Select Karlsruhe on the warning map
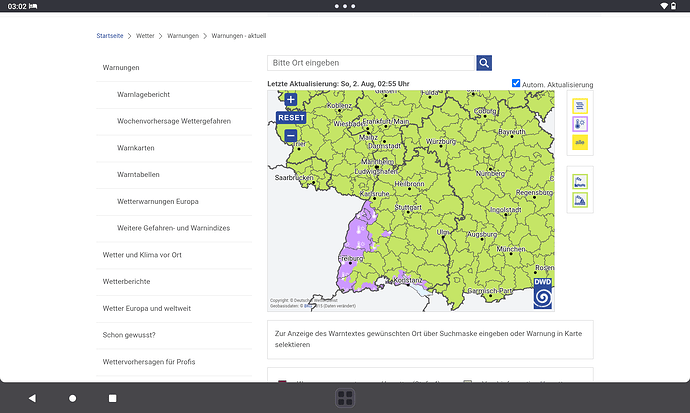Viewport: 690px width, 413px height. pos(374,194)
